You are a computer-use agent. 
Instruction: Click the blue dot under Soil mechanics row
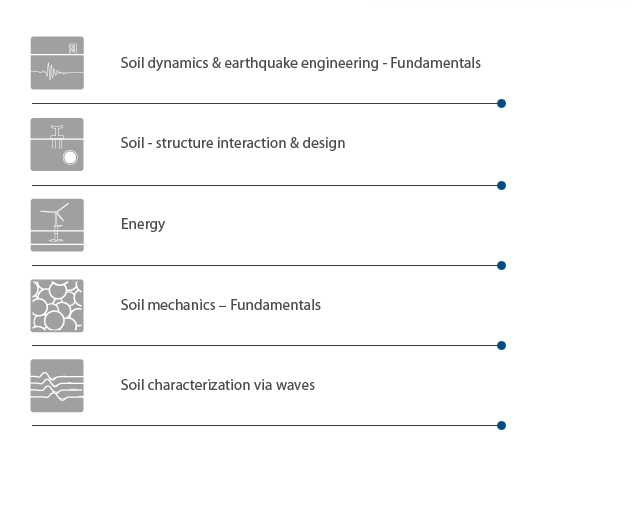coord(502,346)
